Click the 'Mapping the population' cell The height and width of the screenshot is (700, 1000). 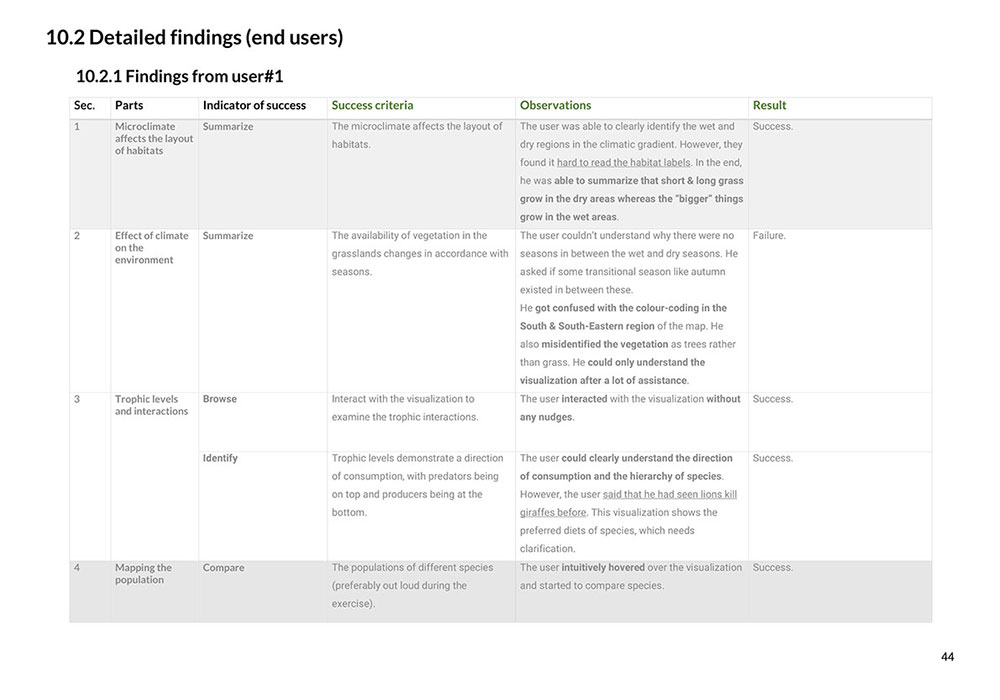click(x=143, y=573)
